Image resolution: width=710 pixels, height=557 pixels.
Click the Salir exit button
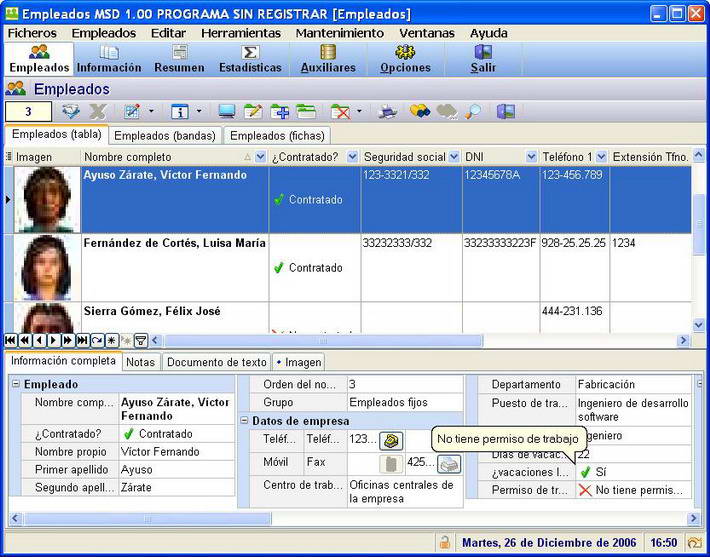[x=483, y=59]
